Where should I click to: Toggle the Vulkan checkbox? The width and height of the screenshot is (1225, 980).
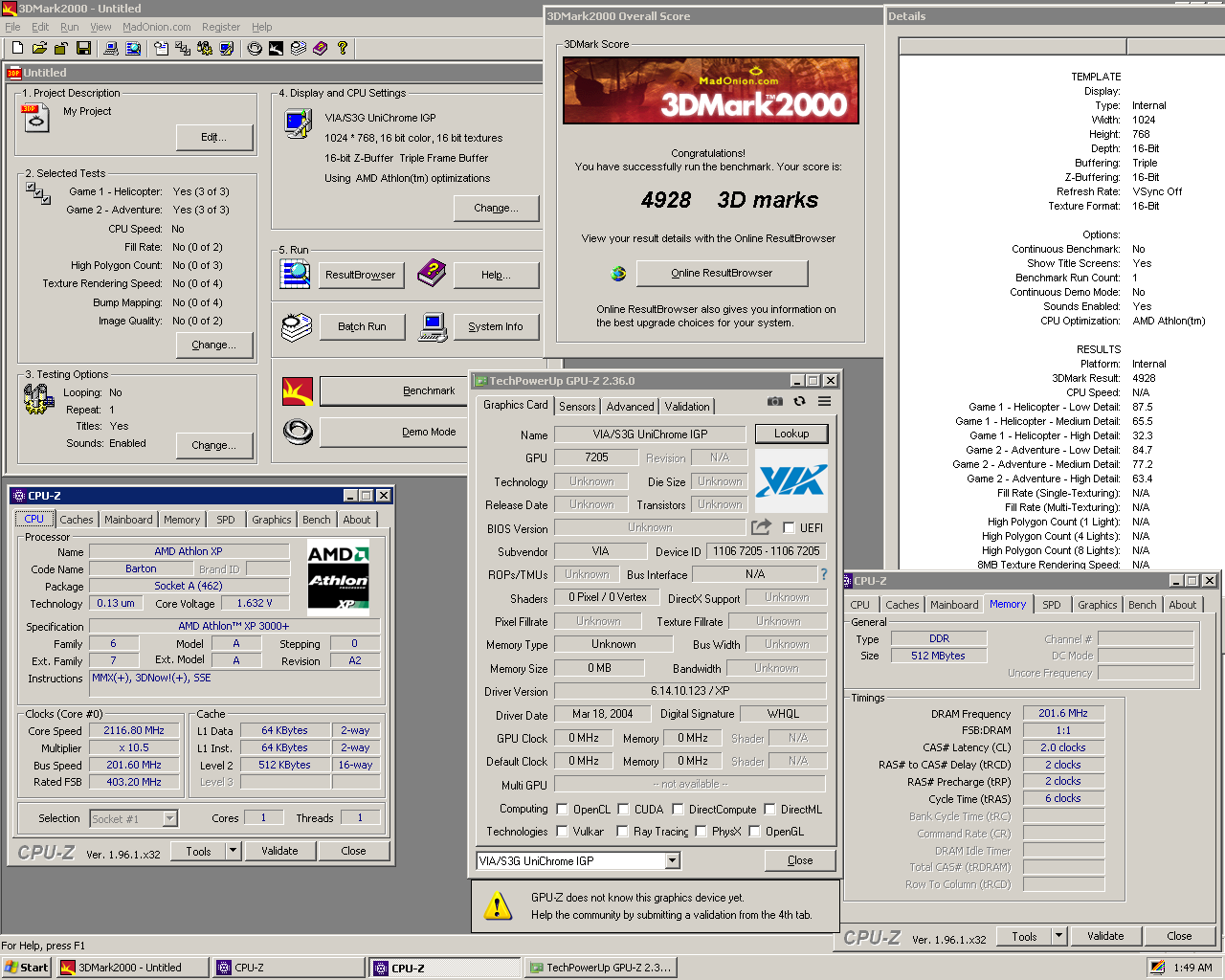[x=562, y=831]
